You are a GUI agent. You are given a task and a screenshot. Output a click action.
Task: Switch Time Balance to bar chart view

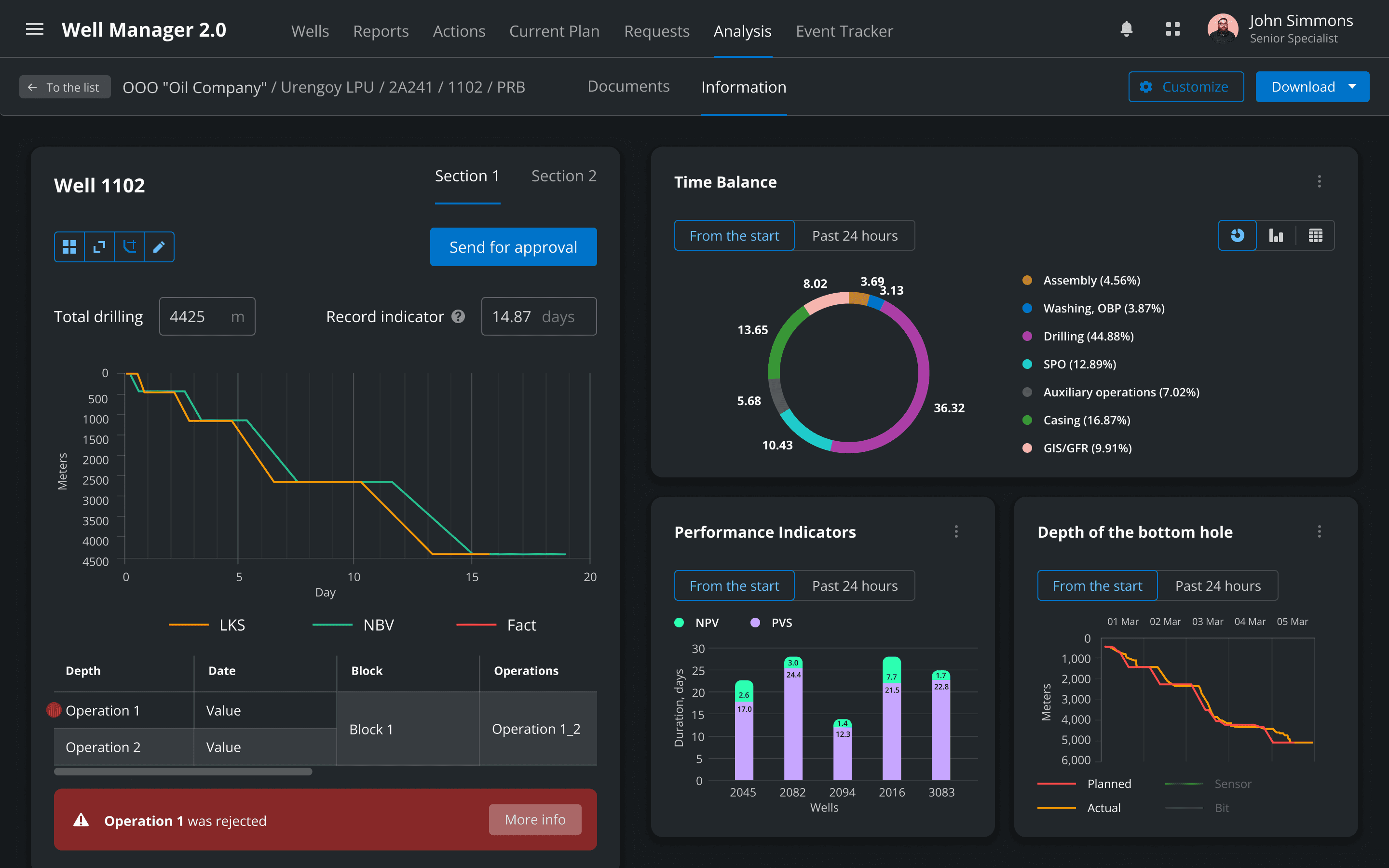[1275, 235]
